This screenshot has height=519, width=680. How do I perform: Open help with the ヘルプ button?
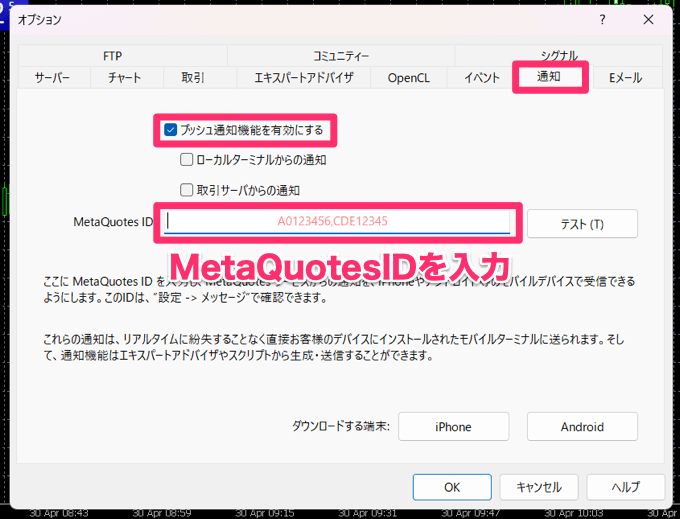(x=626, y=487)
